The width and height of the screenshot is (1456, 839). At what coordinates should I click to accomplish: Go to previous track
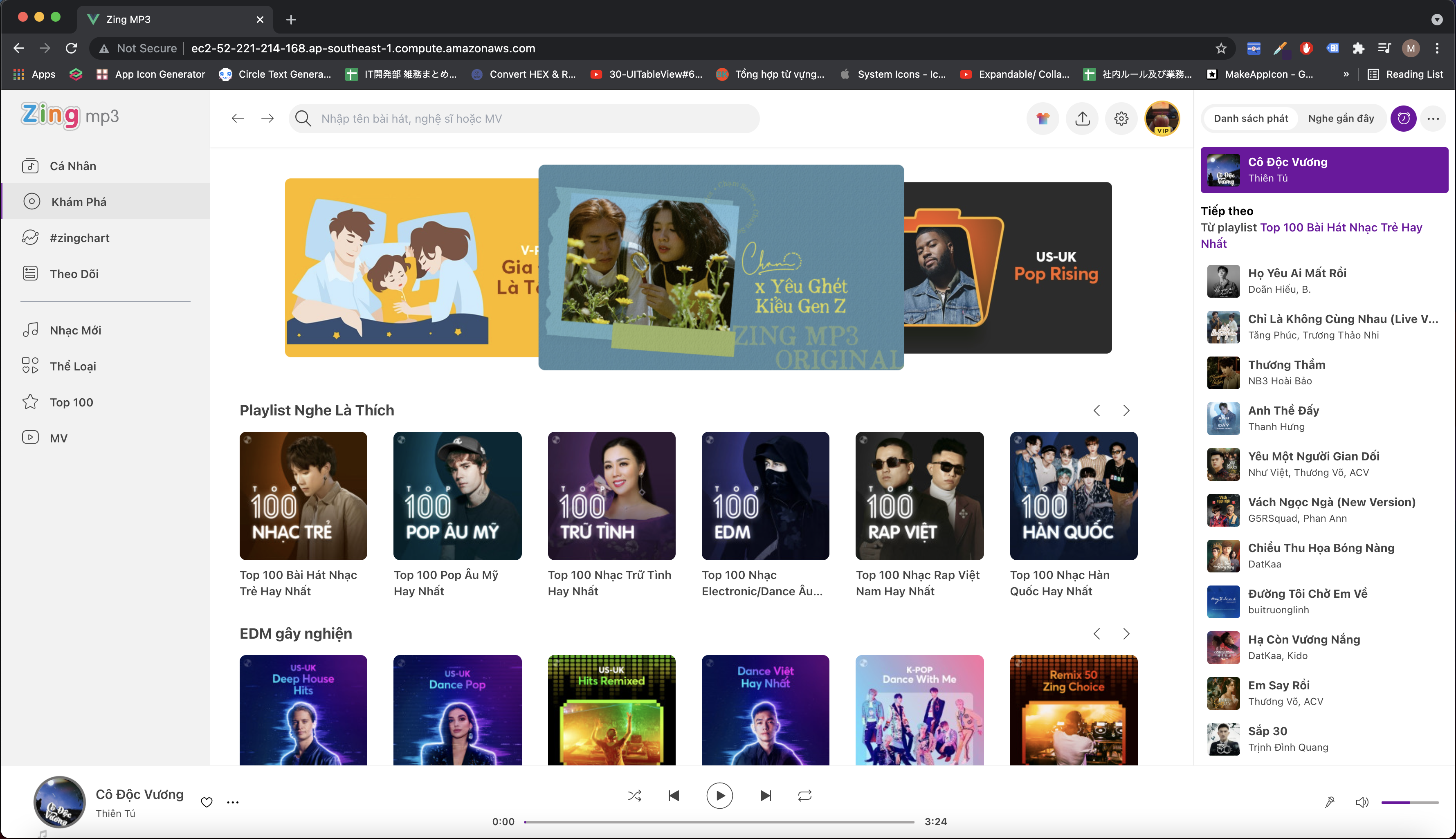click(x=673, y=796)
